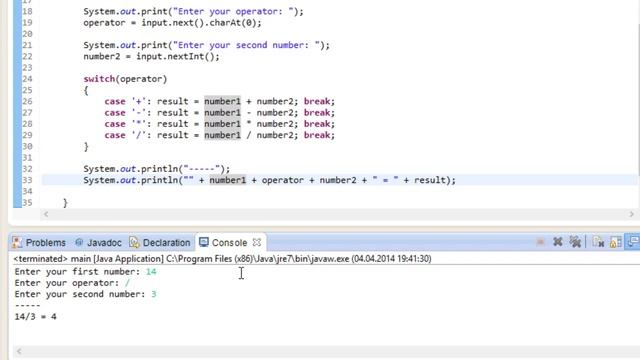This screenshot has width=640, height=360.
Task: Close the Console view tab
Action: click(256, 242)
